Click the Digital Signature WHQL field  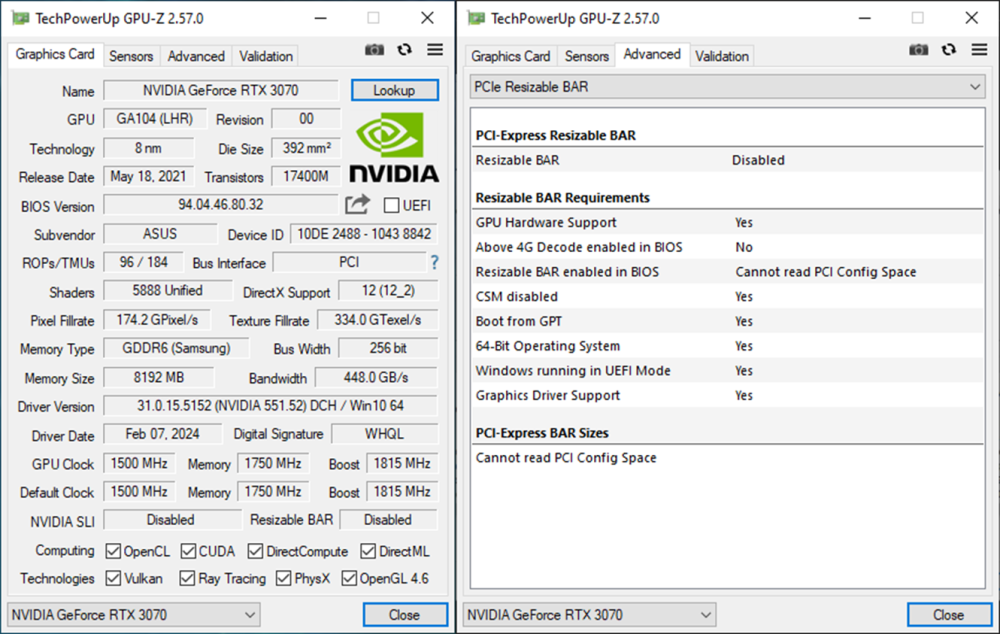tap(385, 434)
